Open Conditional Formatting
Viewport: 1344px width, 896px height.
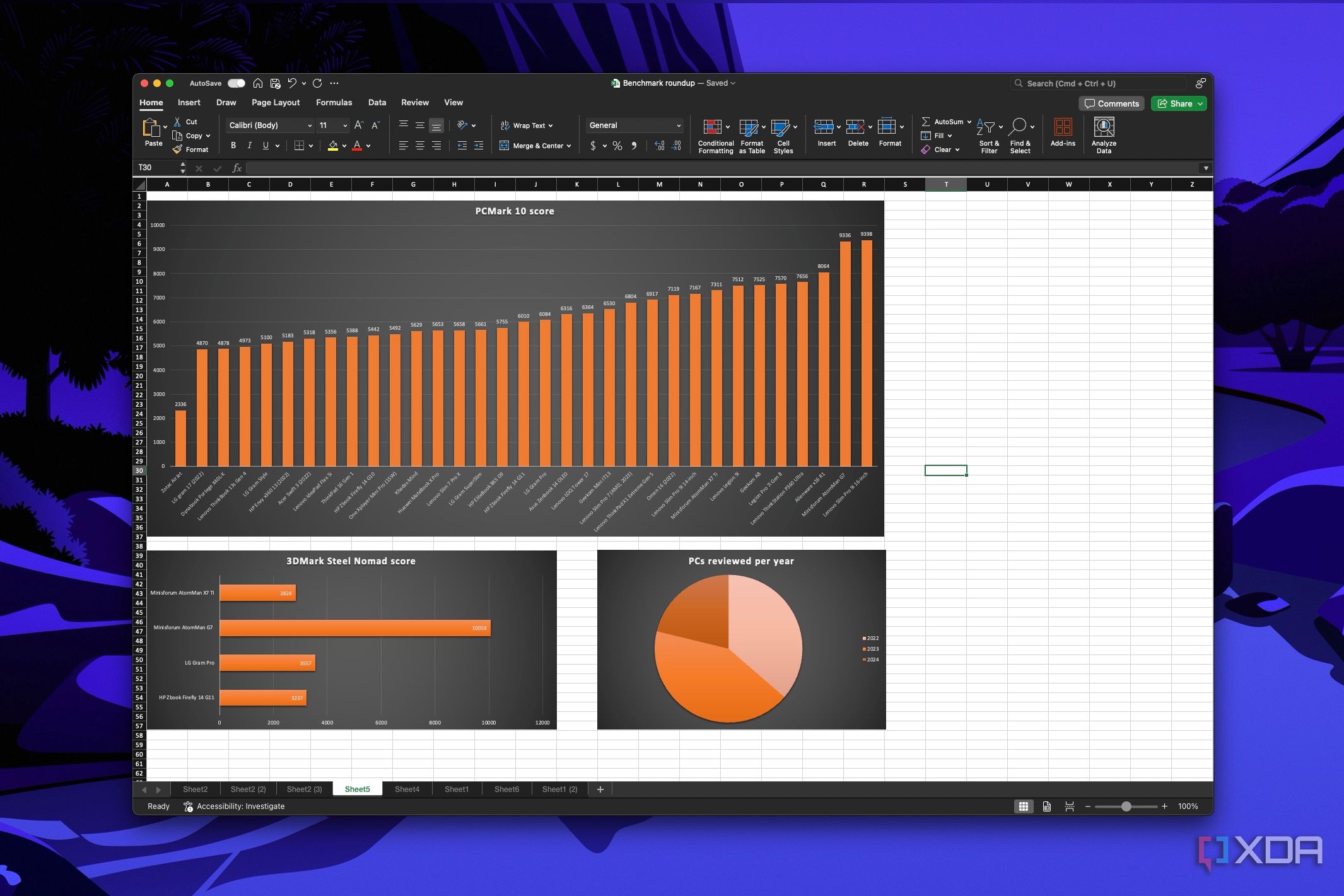[x=716, y=135]
